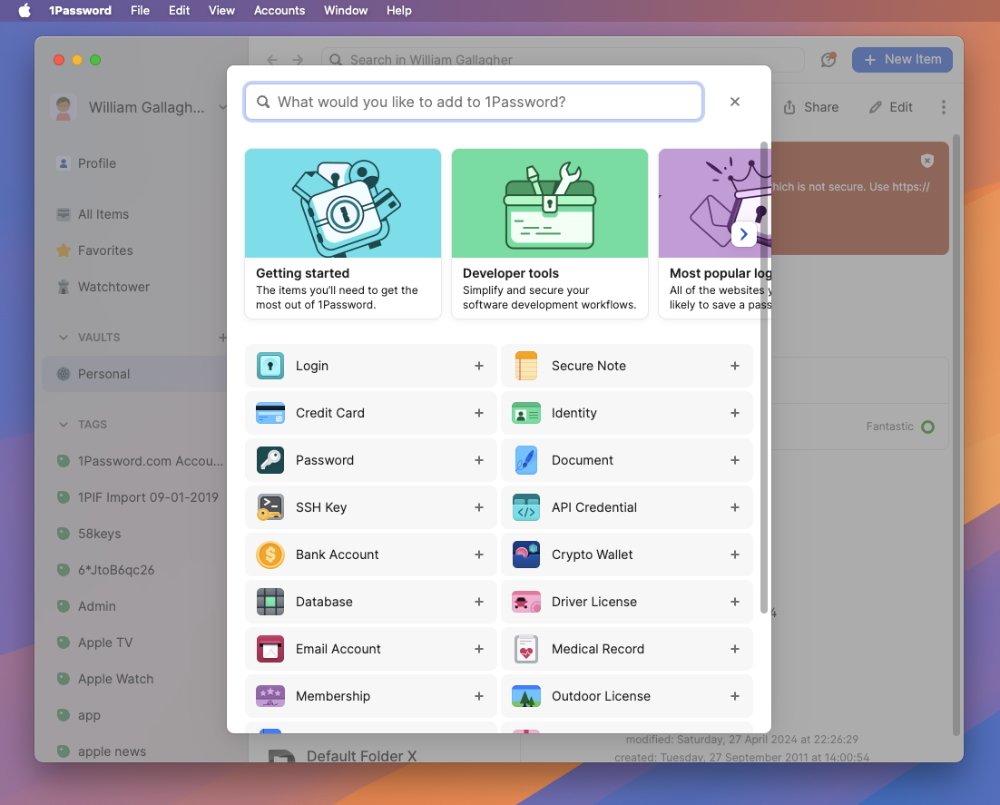The height and width of the screenshot is (805, 1000).
Task: Open William Gallagher account dropdown
Action: tap(139, 107)
